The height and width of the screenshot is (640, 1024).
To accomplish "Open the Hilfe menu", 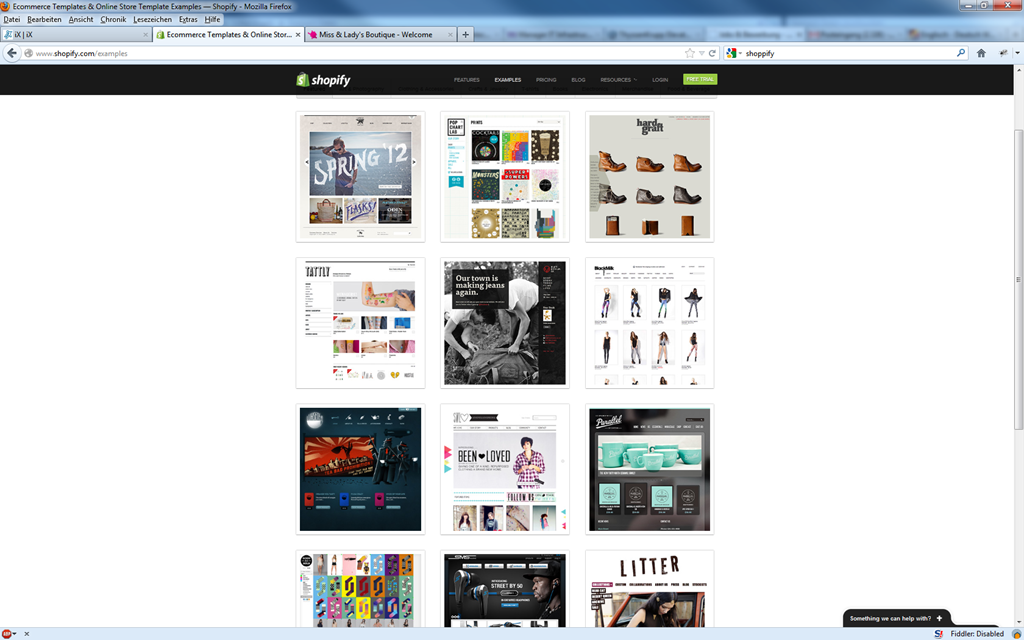I will pos(212,20).
